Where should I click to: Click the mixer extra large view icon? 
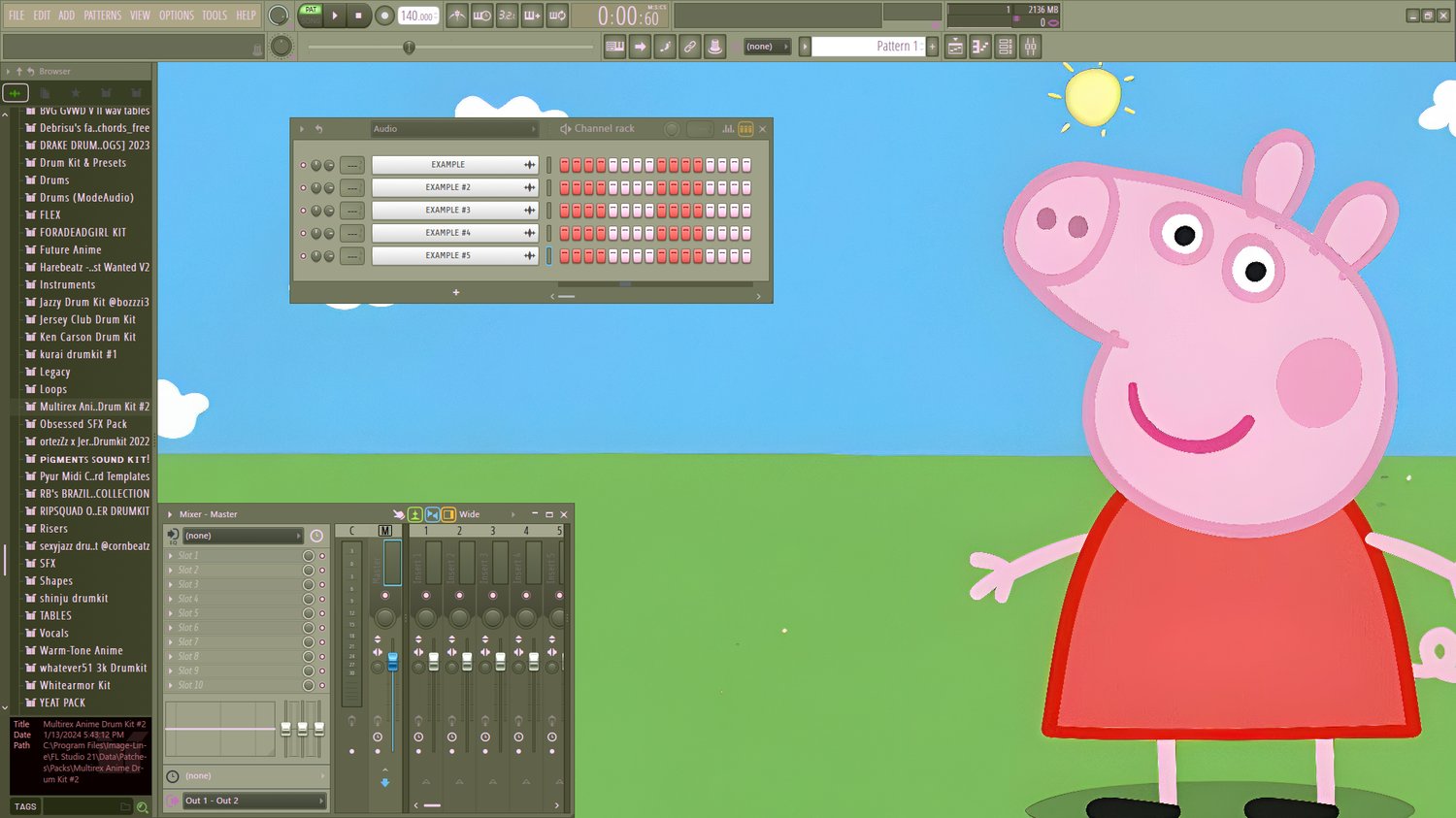coord(448,514)
